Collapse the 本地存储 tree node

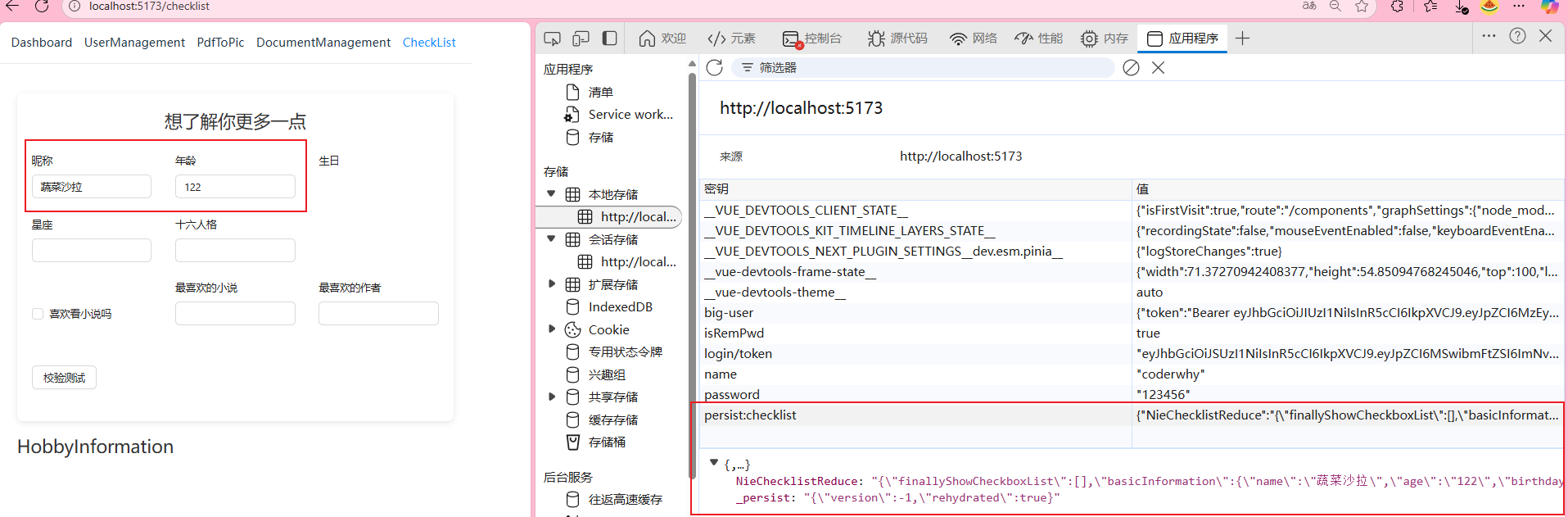click(551, 194)
